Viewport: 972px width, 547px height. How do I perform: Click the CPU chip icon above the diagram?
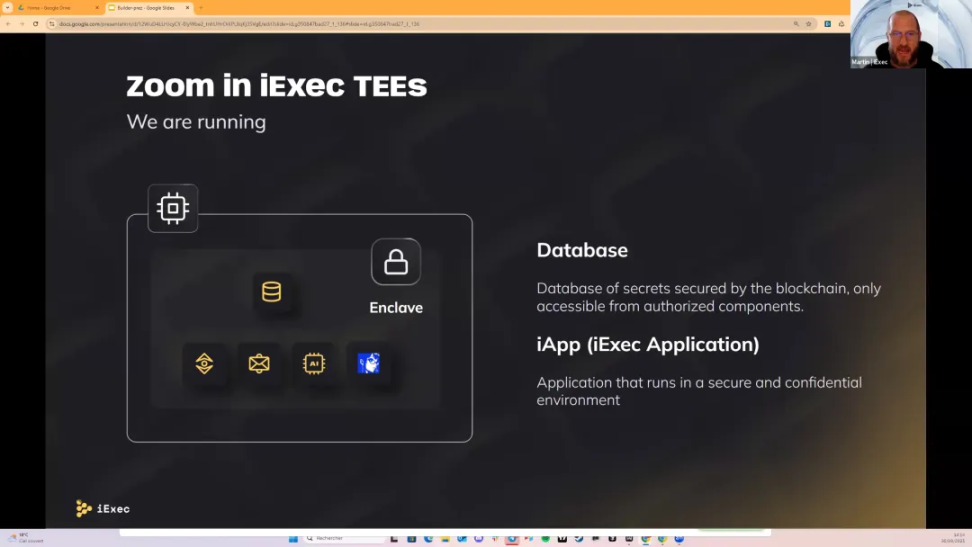173,208
